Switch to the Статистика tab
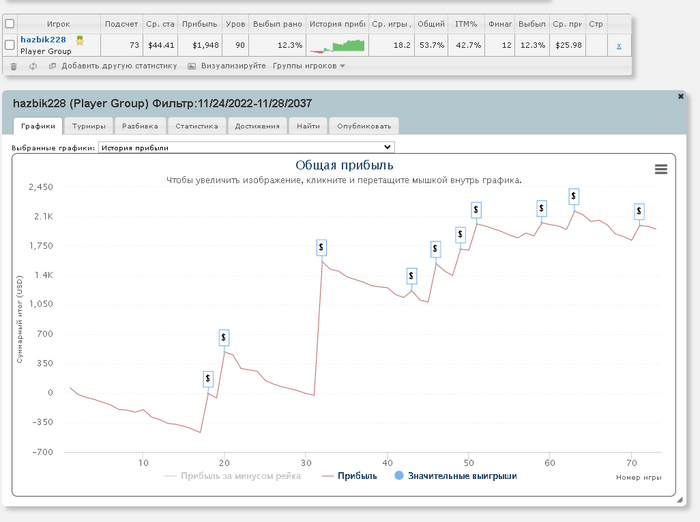 click(197, 126)
